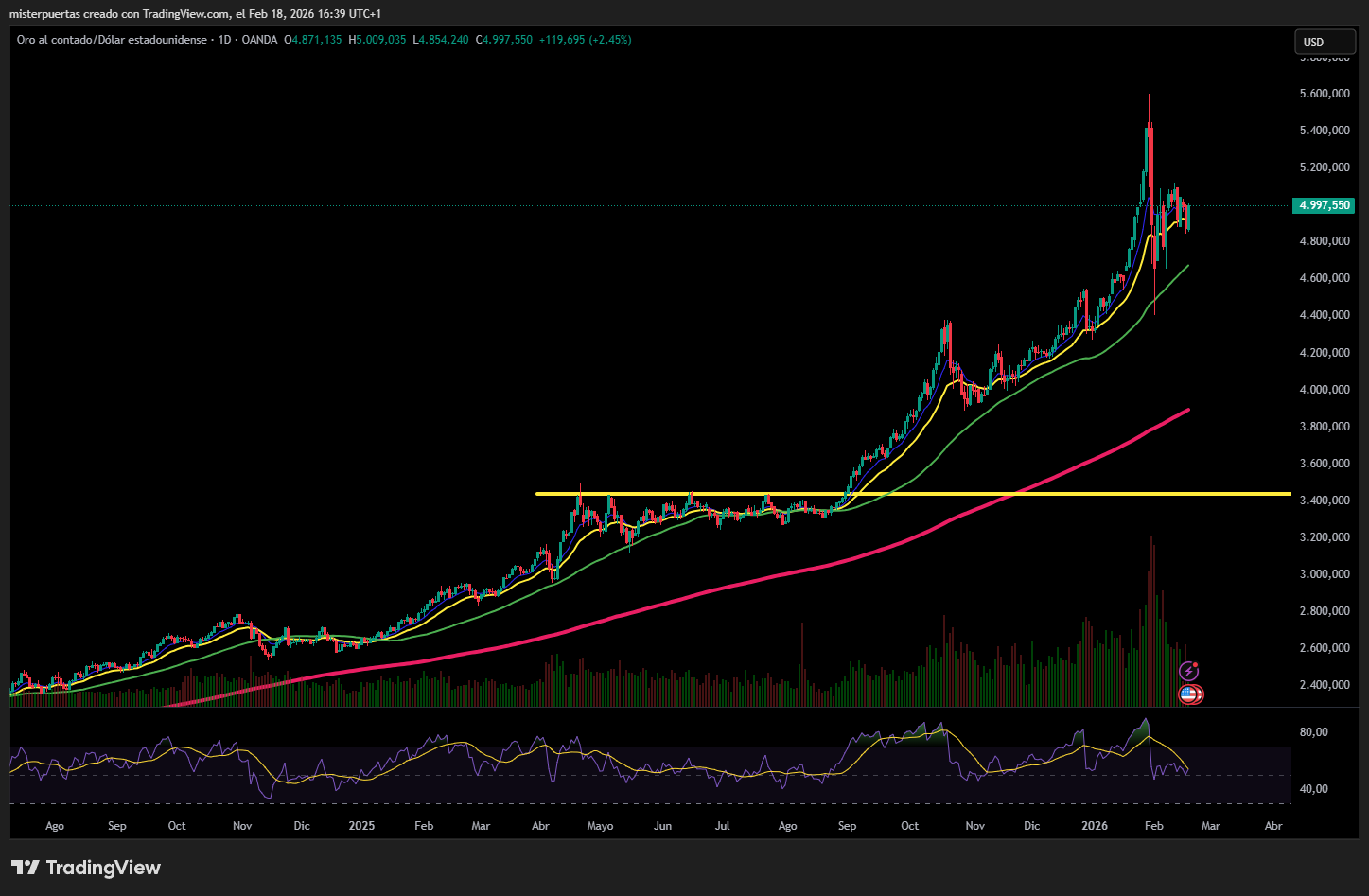Click the green 4.997,550 current price label
1369x896 pixels.
coord(1324,205)
